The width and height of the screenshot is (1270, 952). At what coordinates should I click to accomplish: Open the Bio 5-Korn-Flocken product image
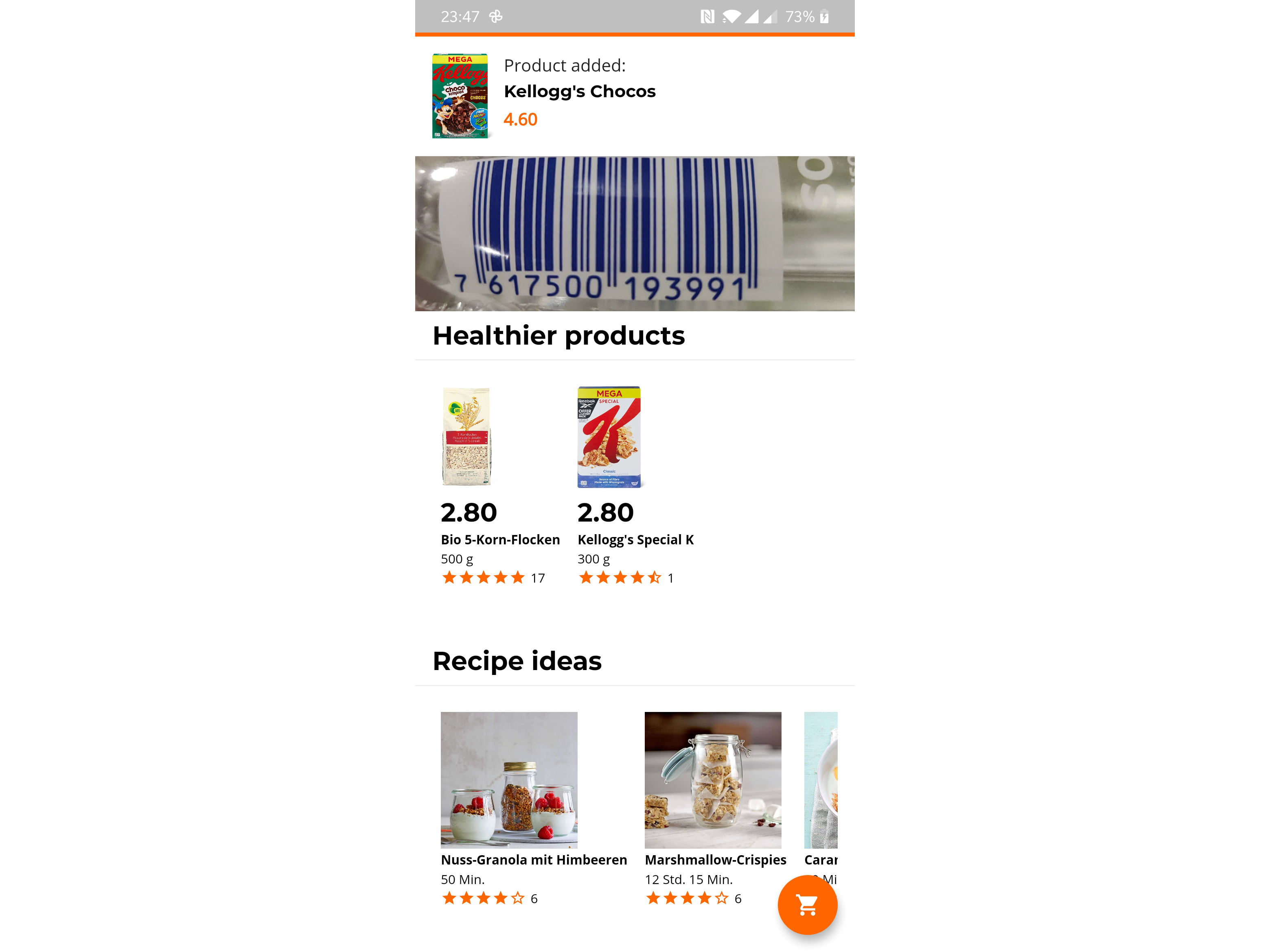point(466,436)
